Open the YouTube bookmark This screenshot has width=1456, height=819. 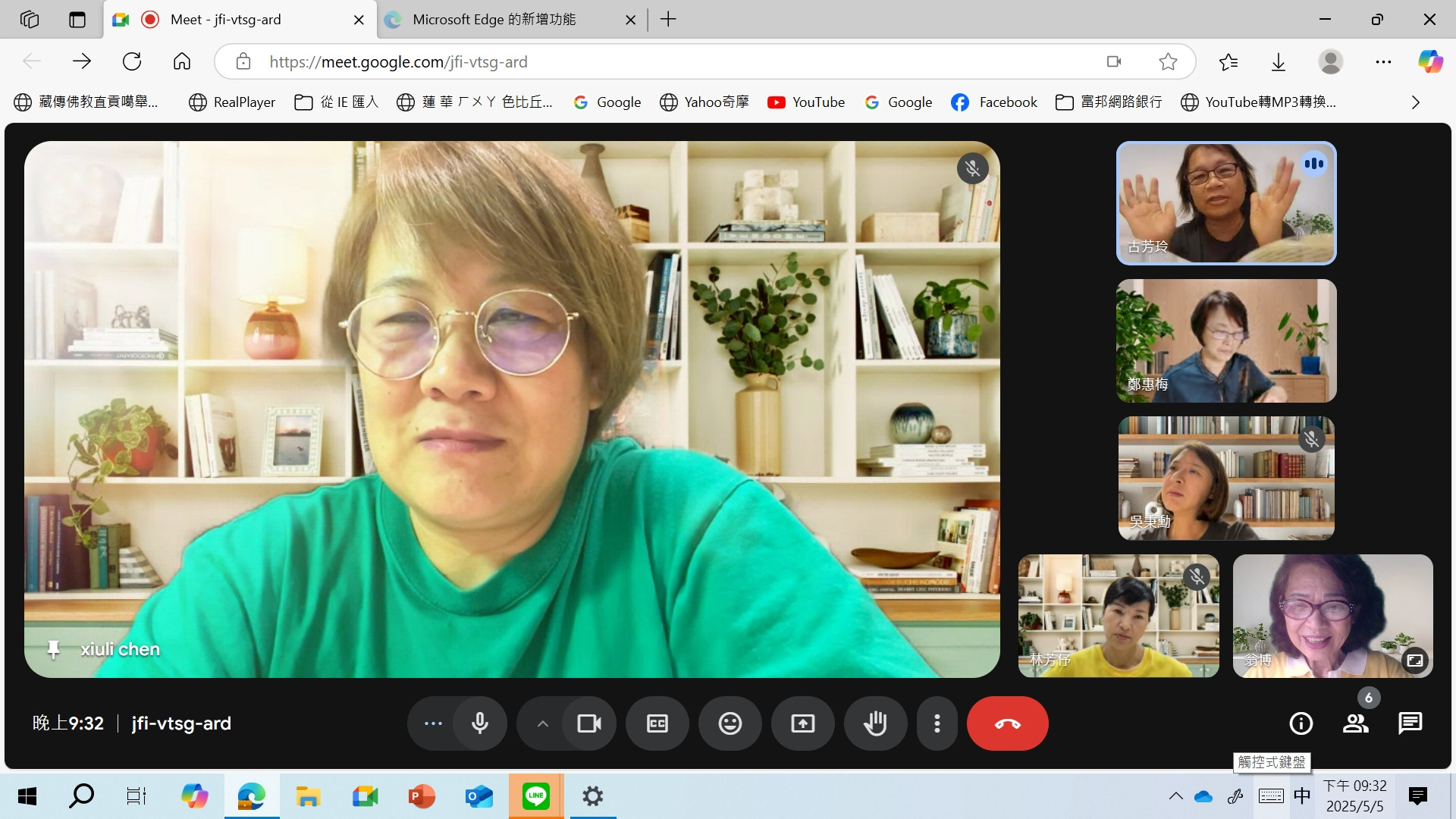pyautogui.click(x=806, y=102)
